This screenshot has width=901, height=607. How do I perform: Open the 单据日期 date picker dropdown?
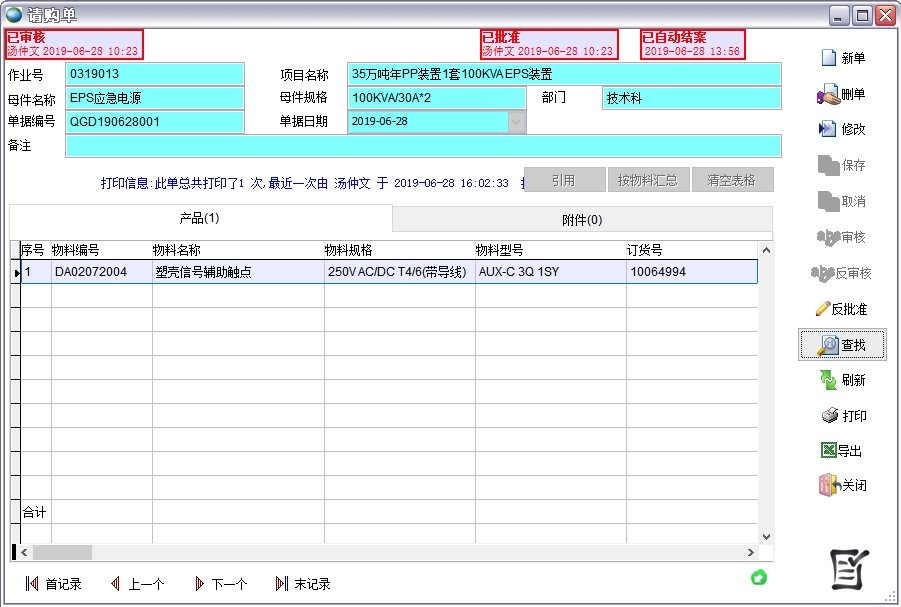(x=515, y=121)
